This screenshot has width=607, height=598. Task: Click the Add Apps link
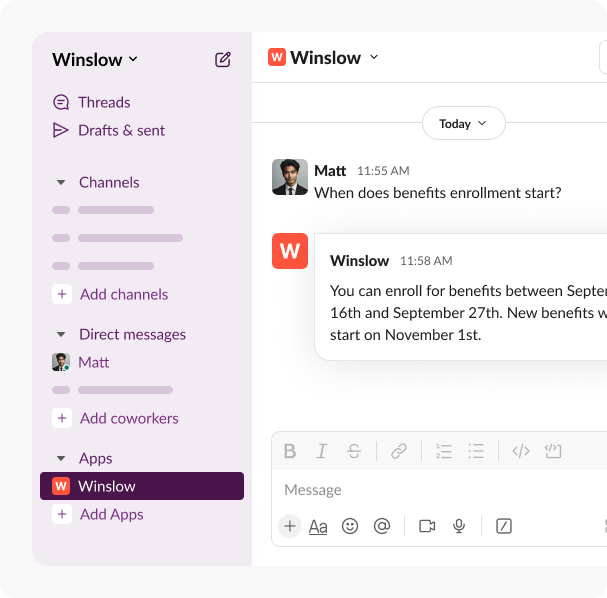(x=112, y=514)
